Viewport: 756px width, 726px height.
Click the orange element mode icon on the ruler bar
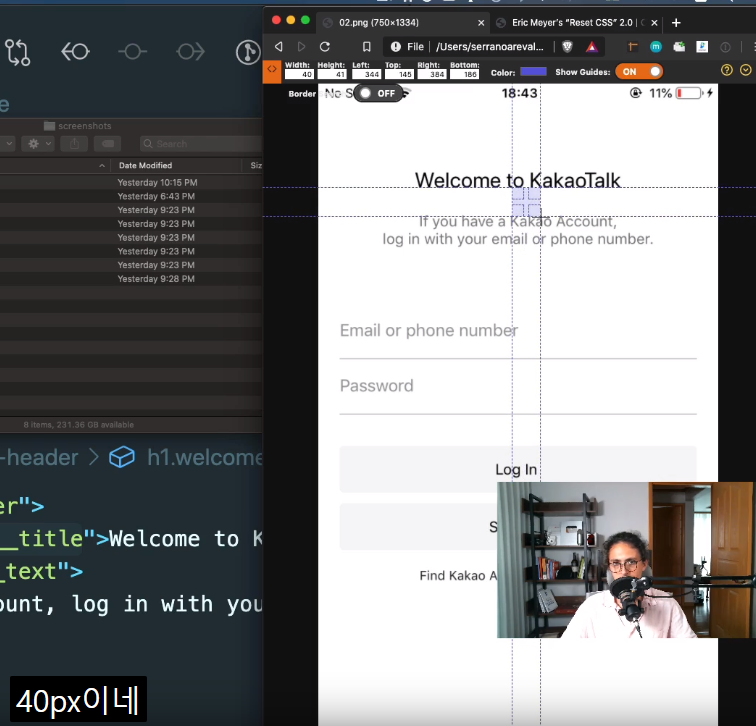[272, 71]
